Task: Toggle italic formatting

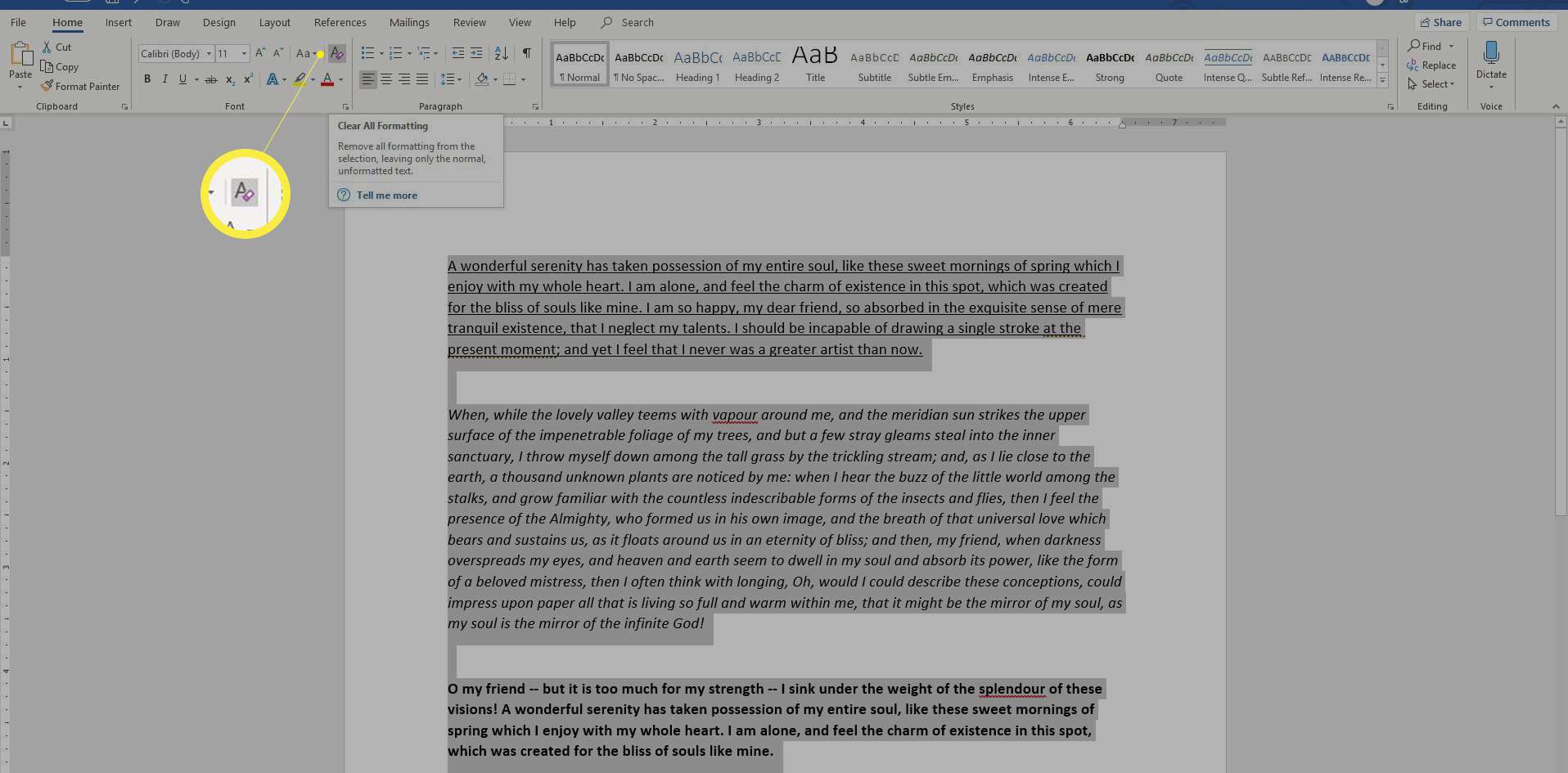Action: tap(165, 79)
